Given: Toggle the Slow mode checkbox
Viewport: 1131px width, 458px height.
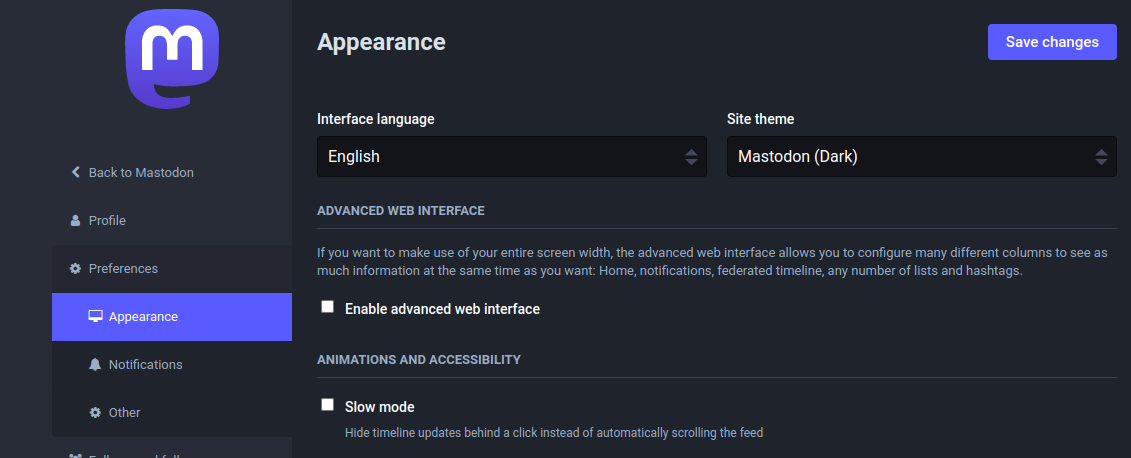Looking at the screenshot, I should click(x=327, y=405).
